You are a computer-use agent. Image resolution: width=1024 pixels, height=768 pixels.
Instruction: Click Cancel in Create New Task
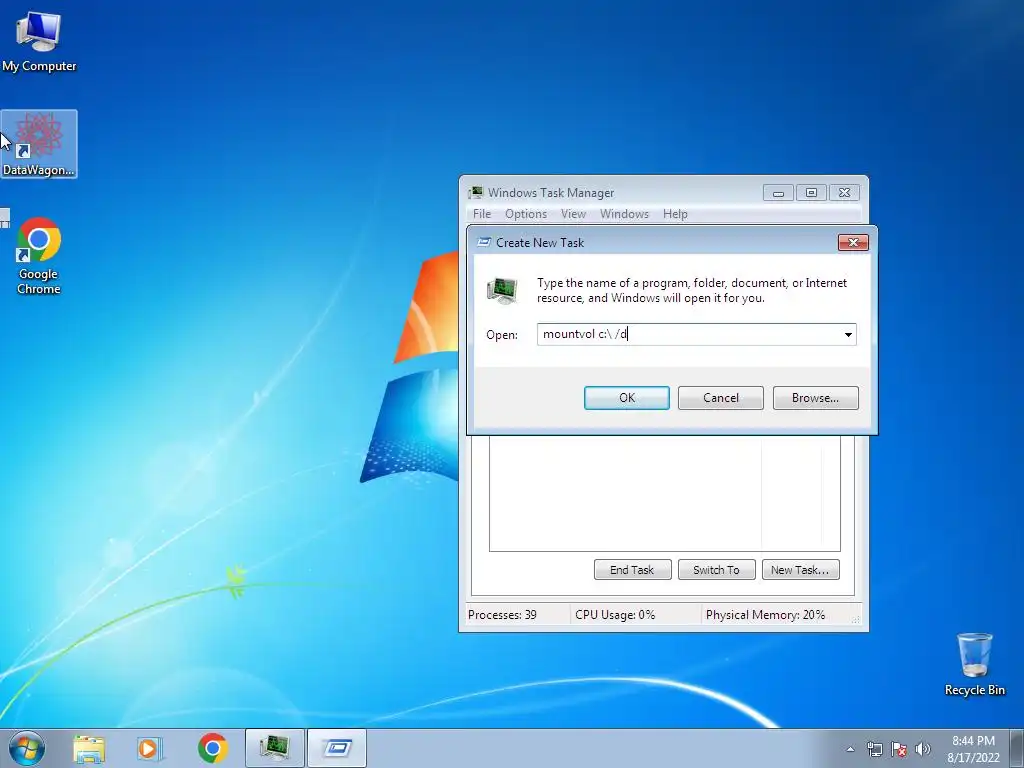pyautogui.click(x=721, y=398)
